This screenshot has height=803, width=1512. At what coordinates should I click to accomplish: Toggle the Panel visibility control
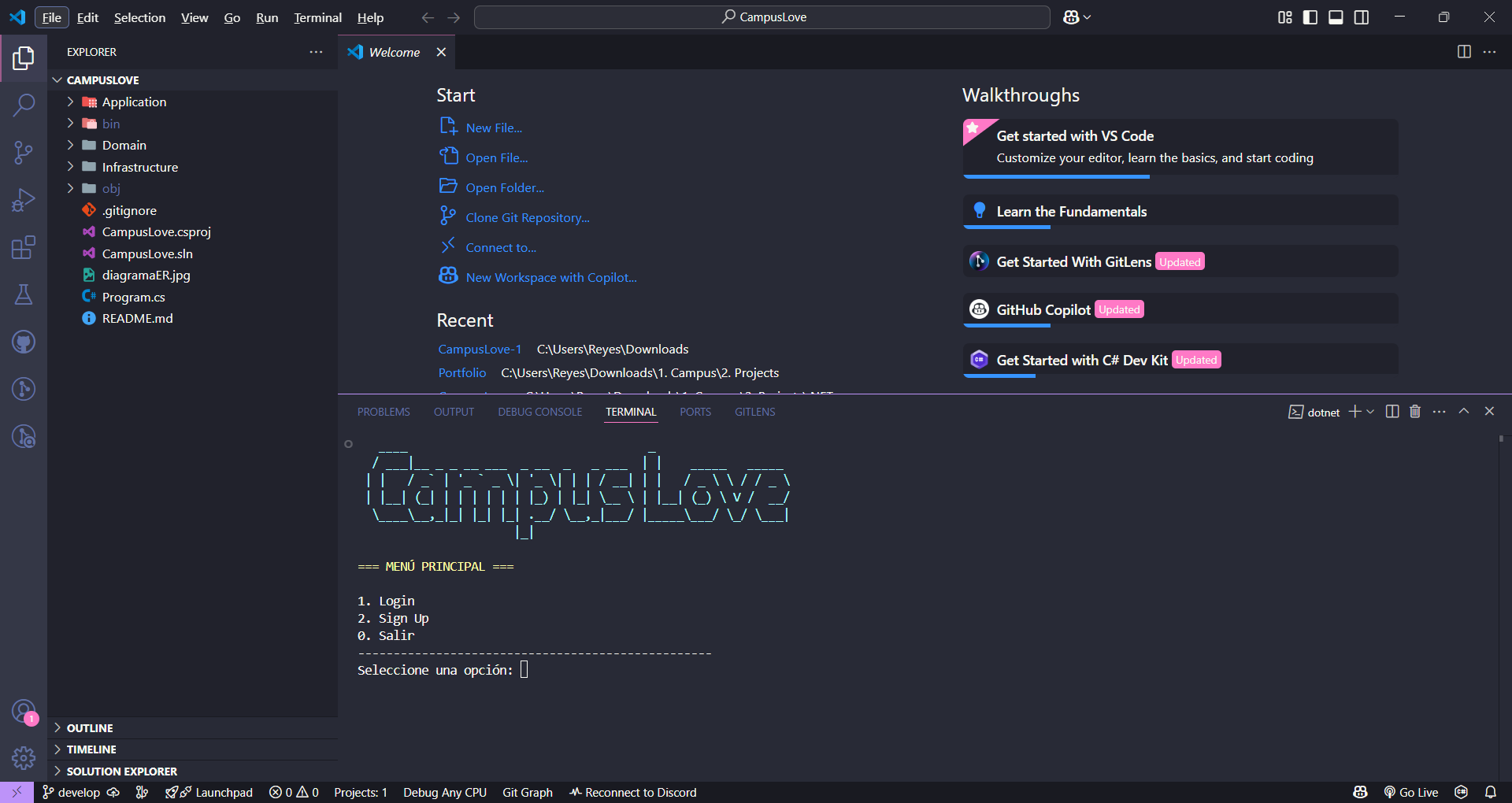(1336, 17)
